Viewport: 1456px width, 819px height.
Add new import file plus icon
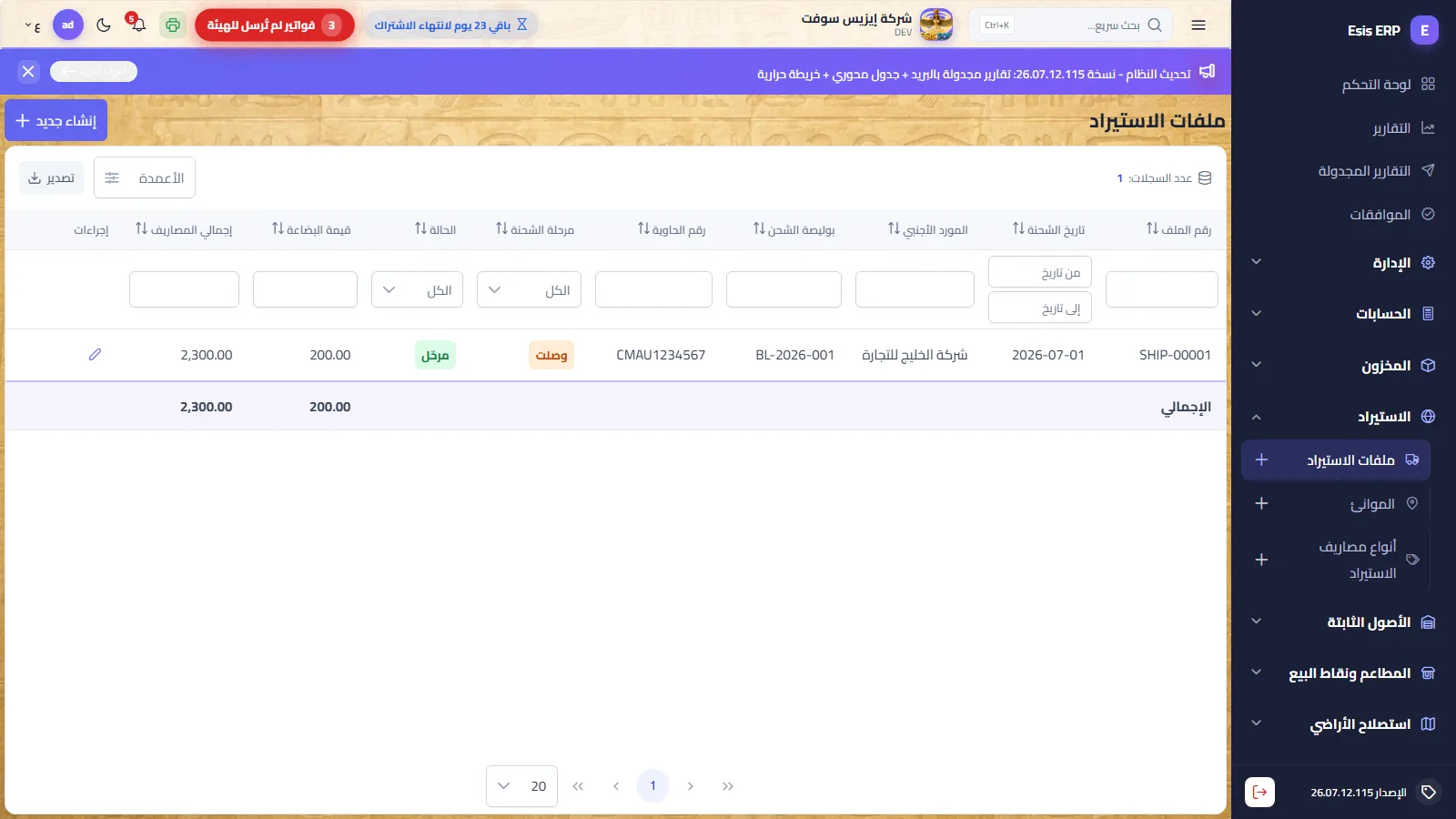click(x=1261, y=460)
